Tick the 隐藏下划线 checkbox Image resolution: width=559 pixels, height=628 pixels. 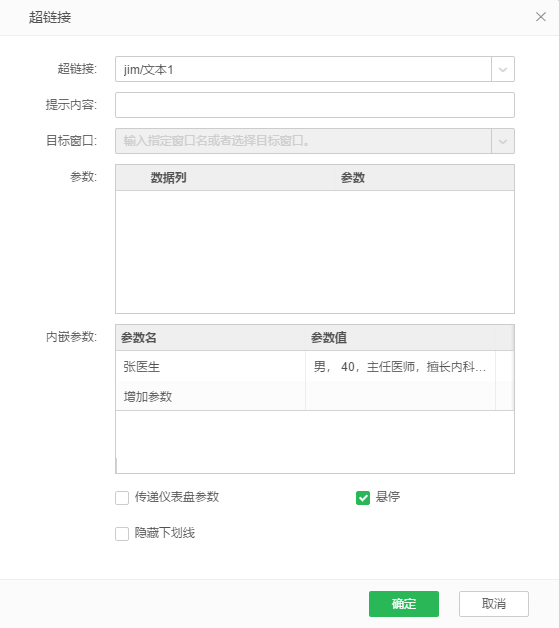(x=122, y=533)
